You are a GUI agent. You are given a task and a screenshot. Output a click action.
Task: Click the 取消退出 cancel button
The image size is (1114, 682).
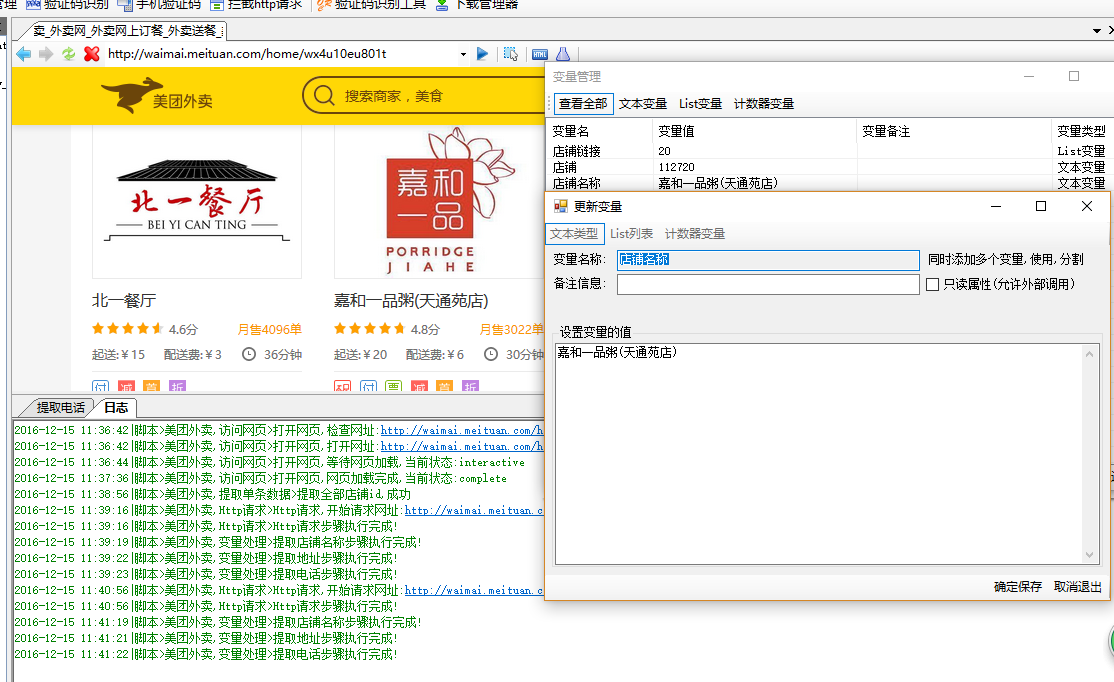(1077, 587)
